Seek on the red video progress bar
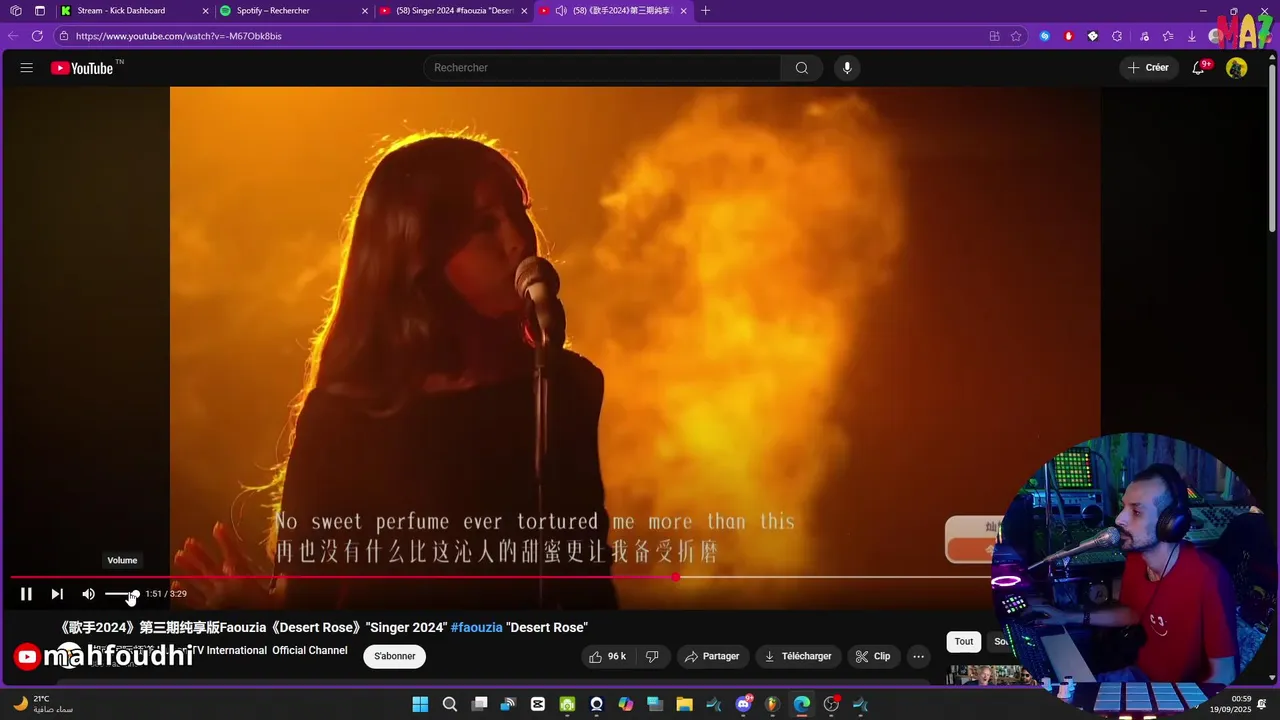This screenshot has height=720, width=1280. click(x=500, y=577)
